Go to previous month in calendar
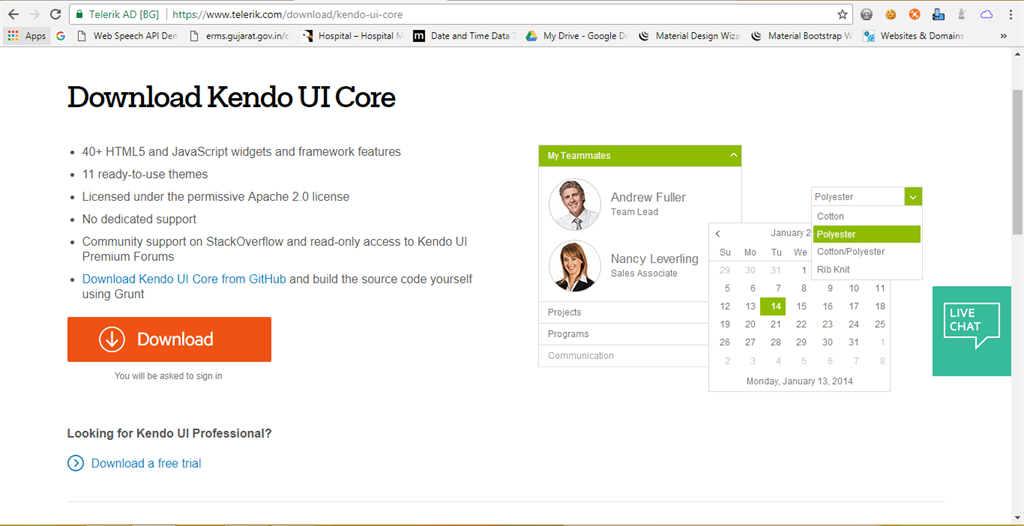The height and width of the screenshot is (526, 1024). click(718, 233)
